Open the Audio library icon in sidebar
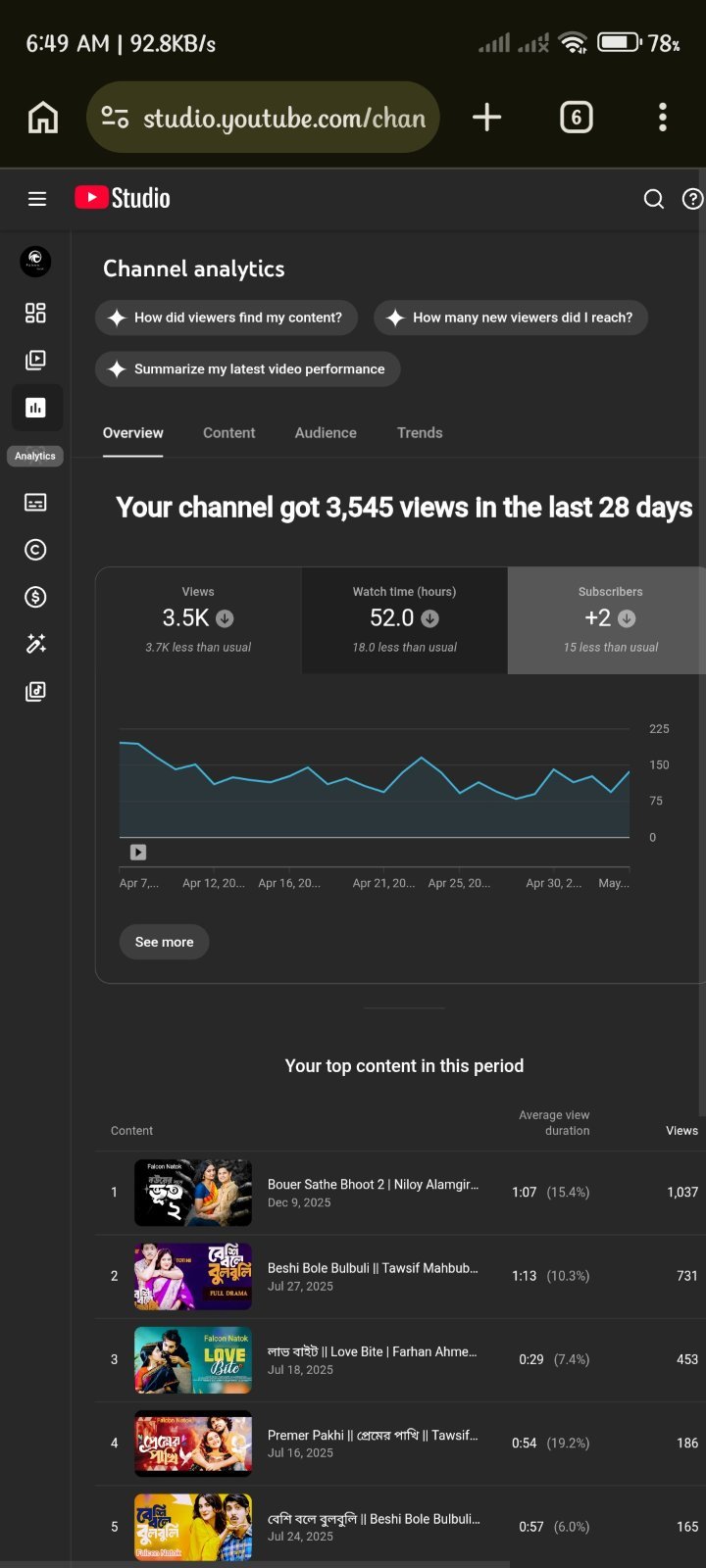The height and width of the screenshot is (1568, 706). (x=35, y=691)
